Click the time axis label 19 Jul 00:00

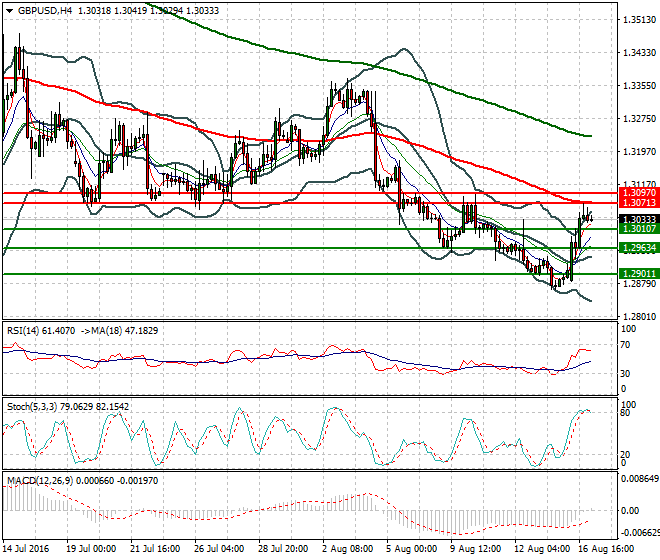[x=91, y=549]
